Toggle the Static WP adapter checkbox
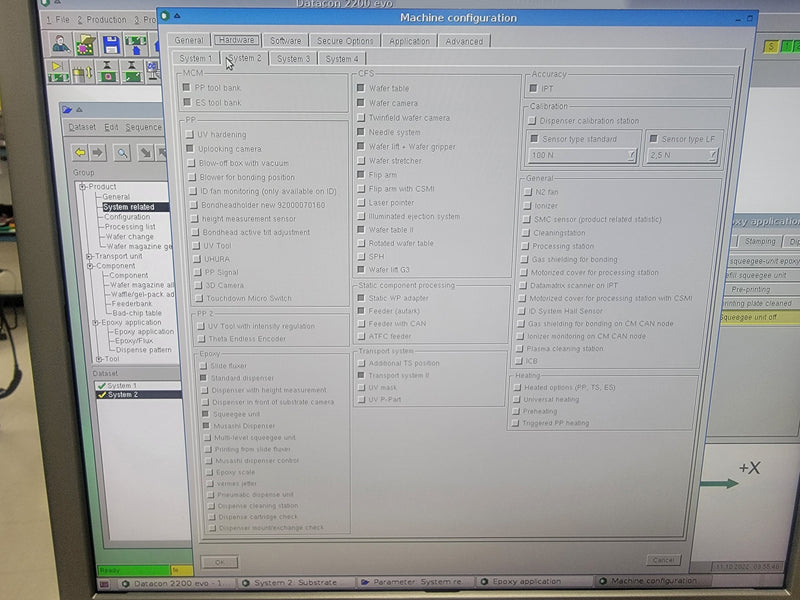Screen dimensions: 800x600 pyautogui.click(x=361, y=298)
